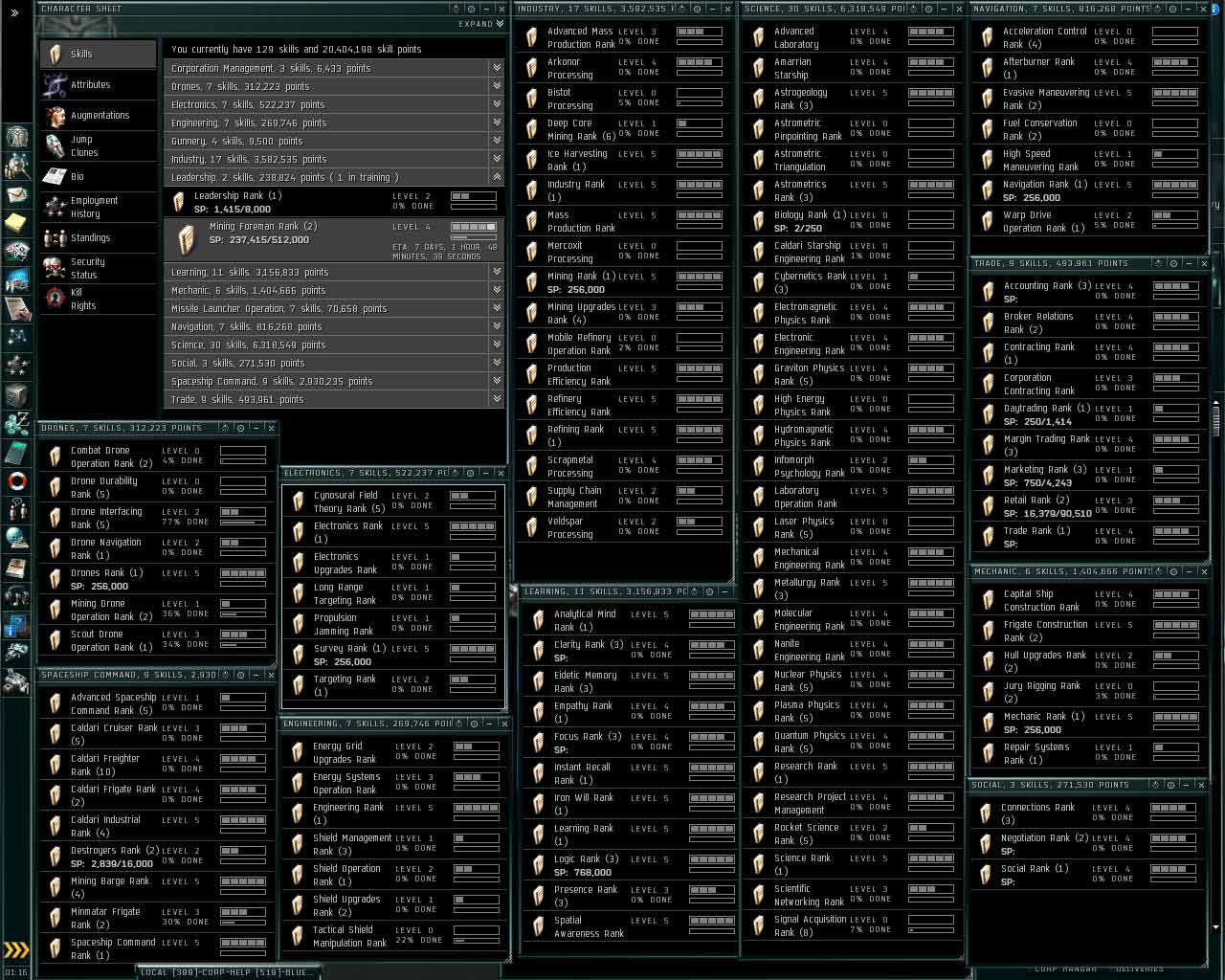The image size is (1225, 980).
Task: Open the Social window circular menu icon
Action: [1172, 785]
